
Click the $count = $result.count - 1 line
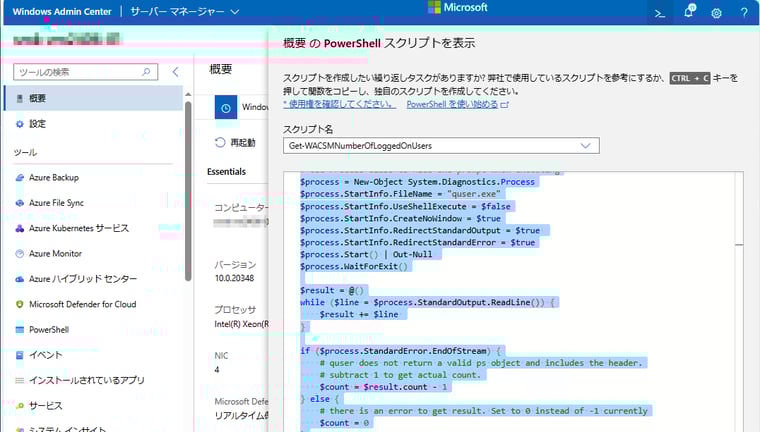[x=383, y=387]
